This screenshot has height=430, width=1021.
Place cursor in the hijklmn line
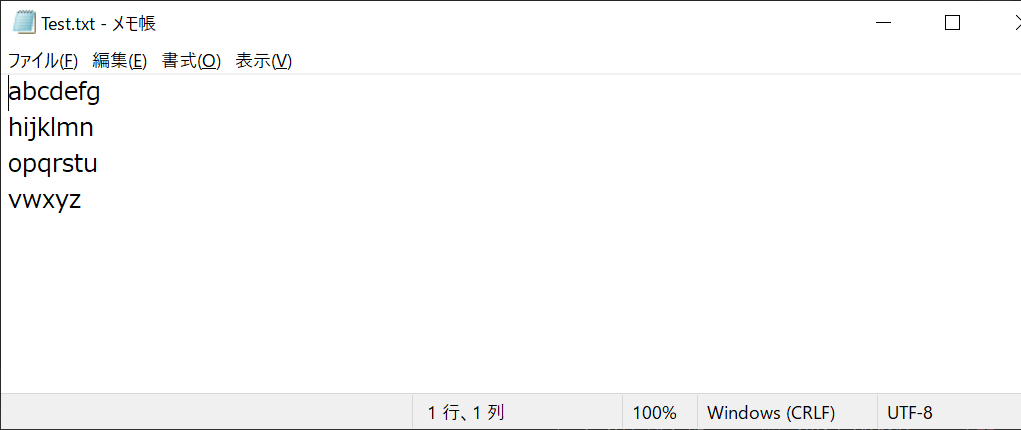coord(51,128)
